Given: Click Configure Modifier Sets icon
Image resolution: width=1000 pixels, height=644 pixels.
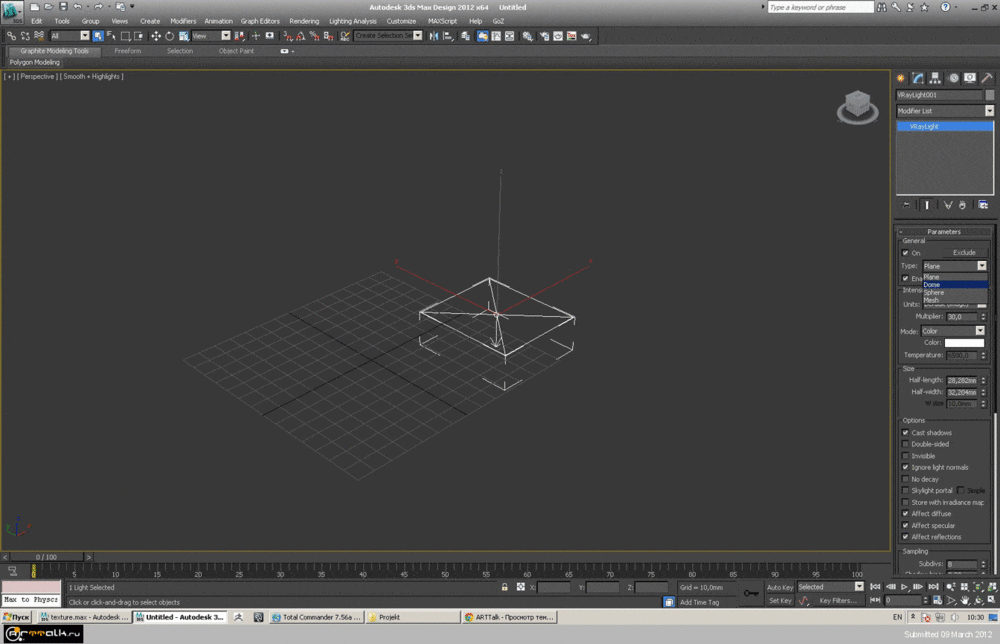Looking at the screenshot, I should (983, 205).
